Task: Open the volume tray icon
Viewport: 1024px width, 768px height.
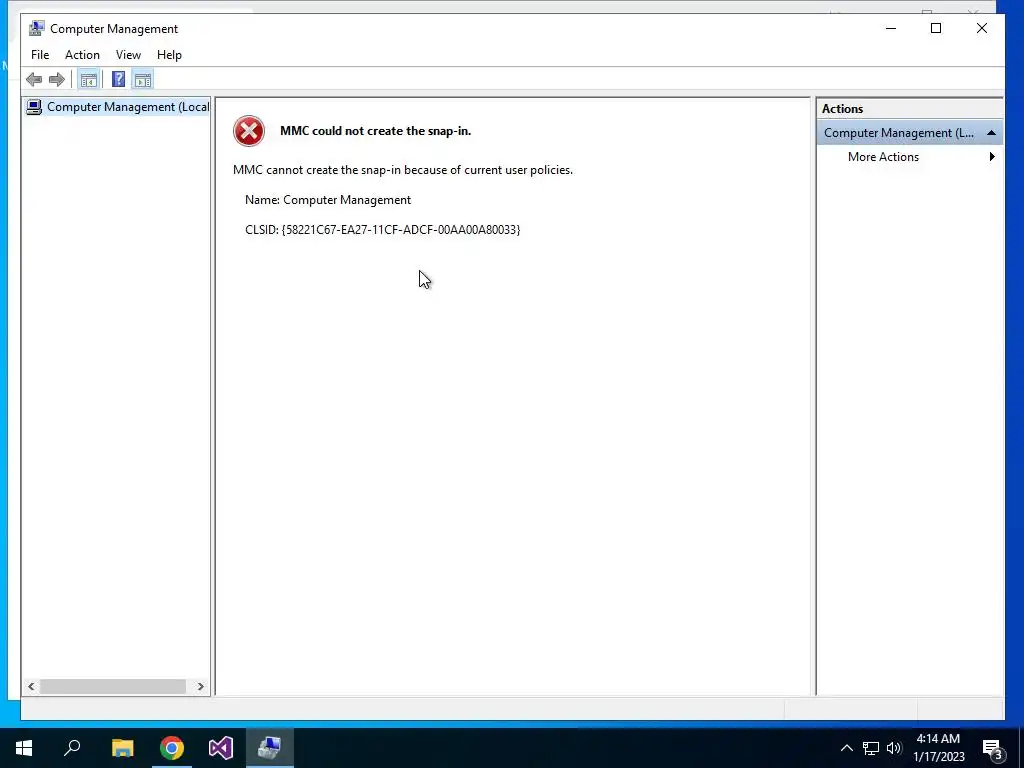Action: tap(894, 748)
